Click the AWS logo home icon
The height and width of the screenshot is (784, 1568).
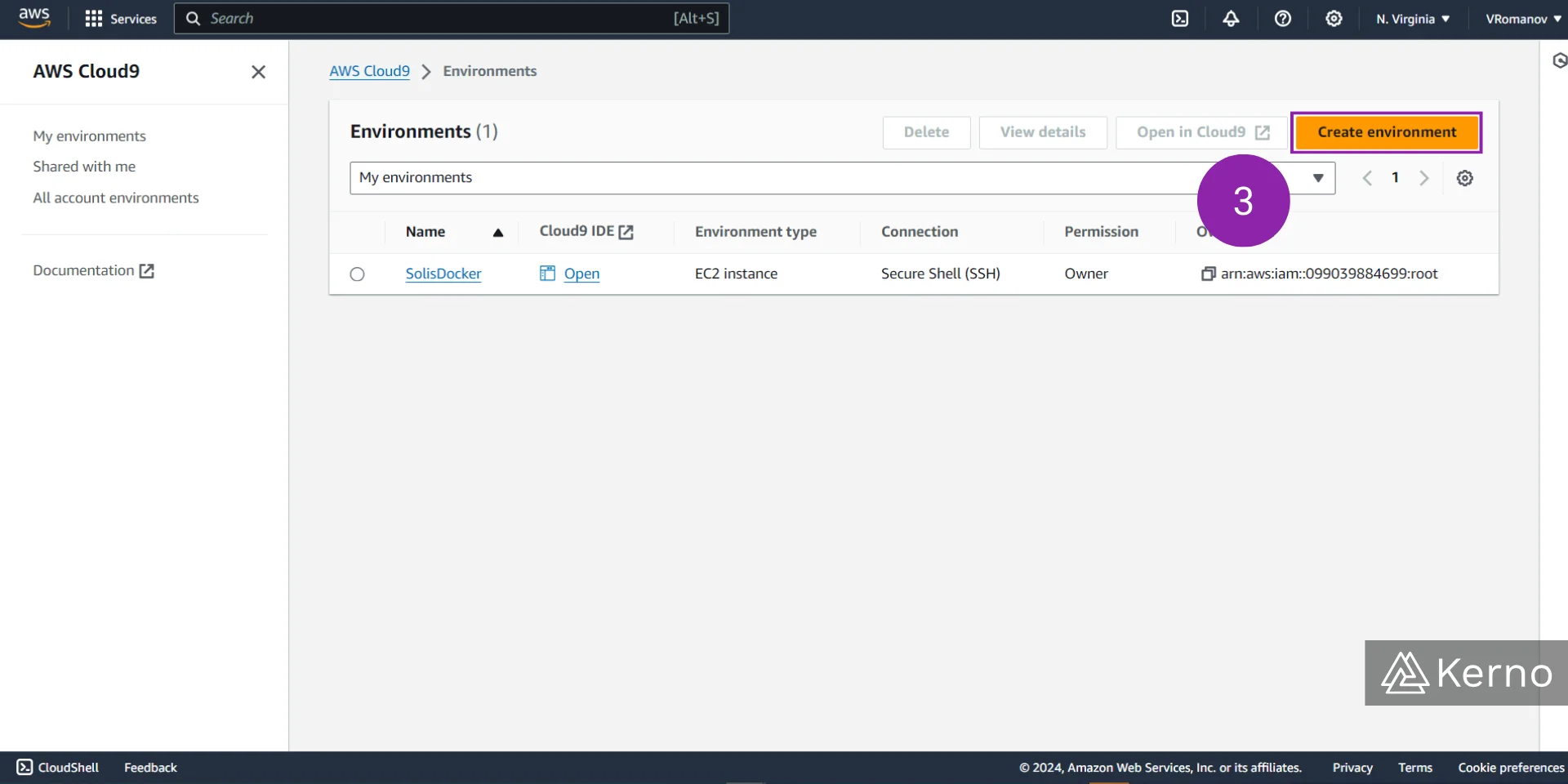pos(34,18)
